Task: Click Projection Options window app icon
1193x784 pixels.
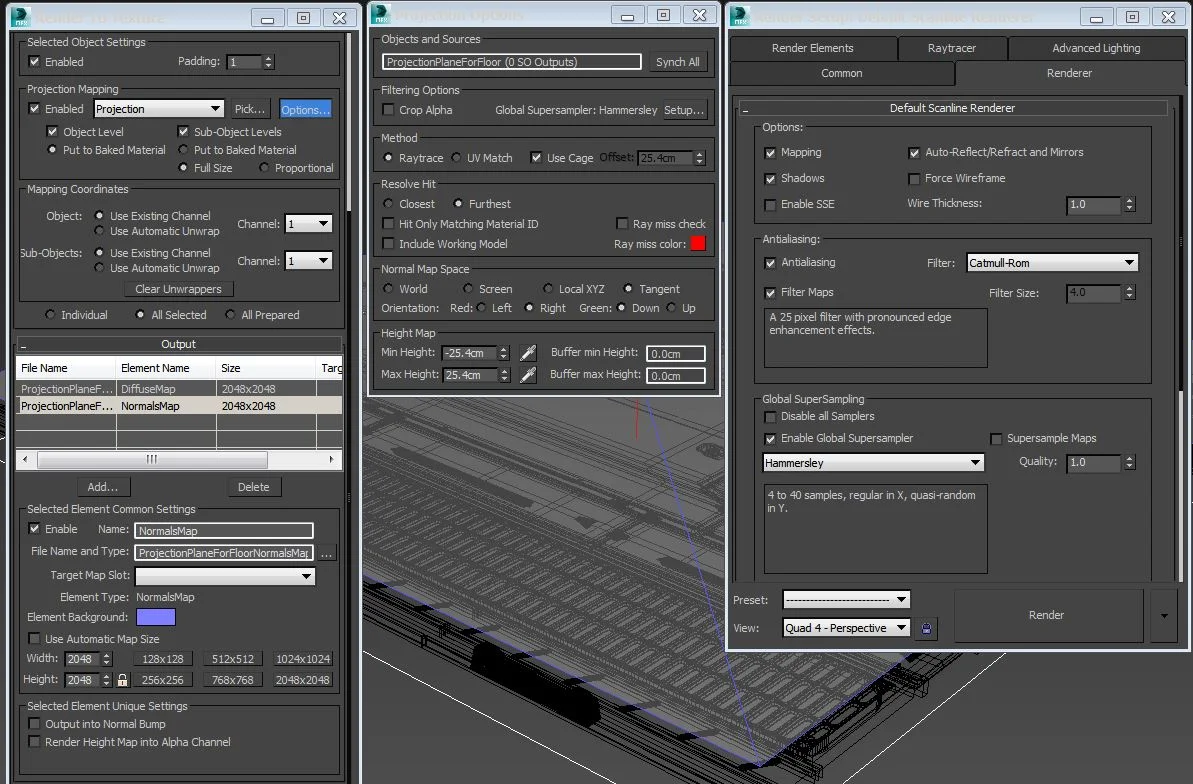Action: point(381,14)
